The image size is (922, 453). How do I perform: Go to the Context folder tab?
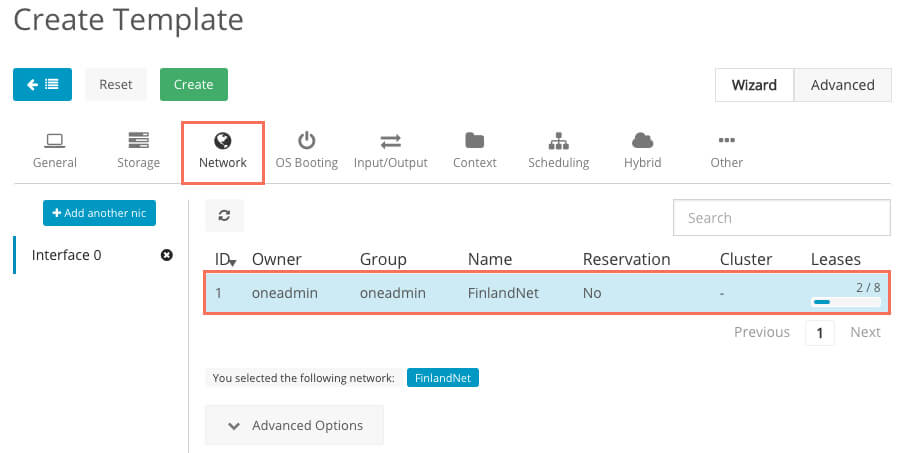coord(474,150)
